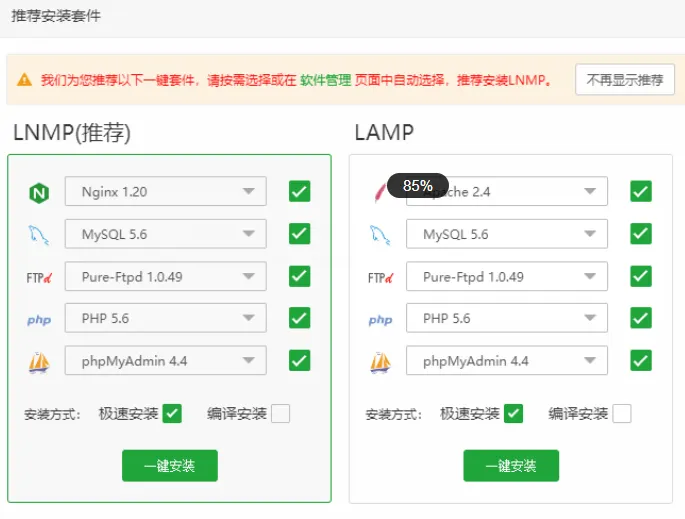Click the LNMP(推荐) heading
Screen dimensions: 685x519
click(72, 132)
